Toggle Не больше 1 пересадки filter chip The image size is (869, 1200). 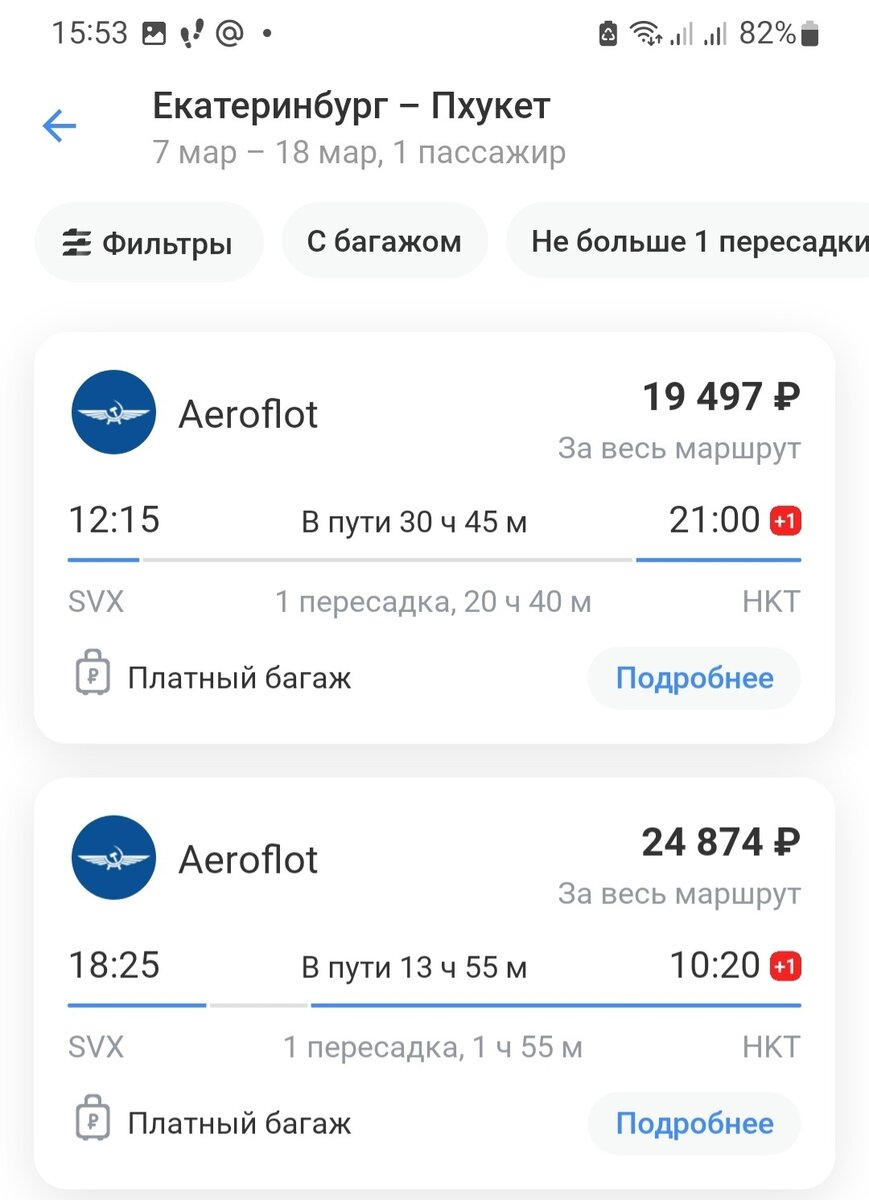[x=690, y=242]
